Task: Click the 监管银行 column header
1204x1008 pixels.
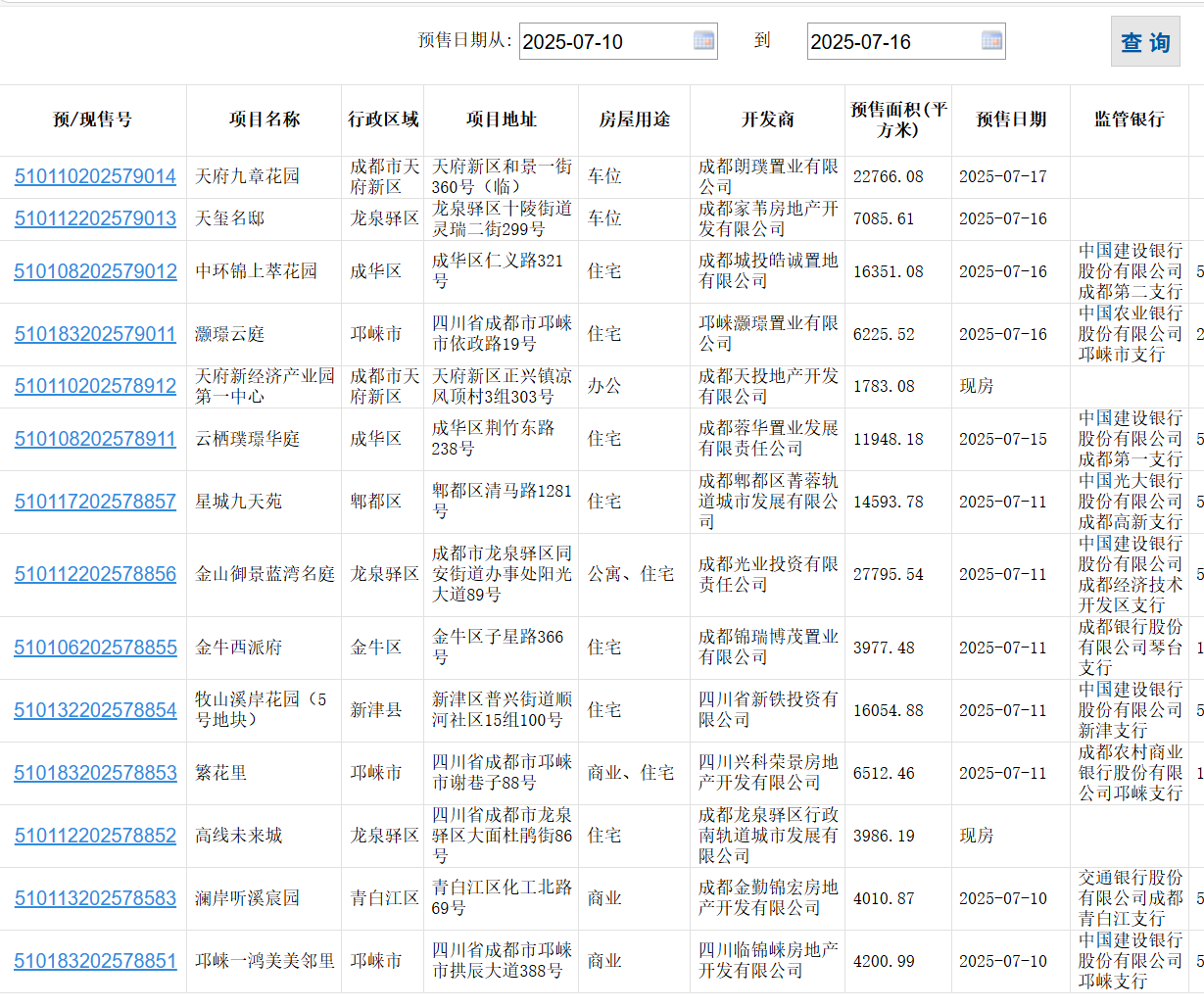Action: (x=1130, y=120)
